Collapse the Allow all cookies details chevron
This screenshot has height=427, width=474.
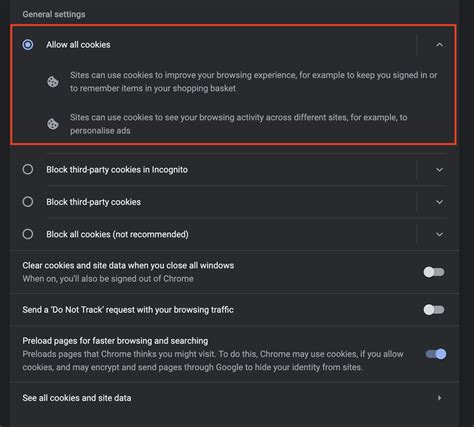[439, 45]
